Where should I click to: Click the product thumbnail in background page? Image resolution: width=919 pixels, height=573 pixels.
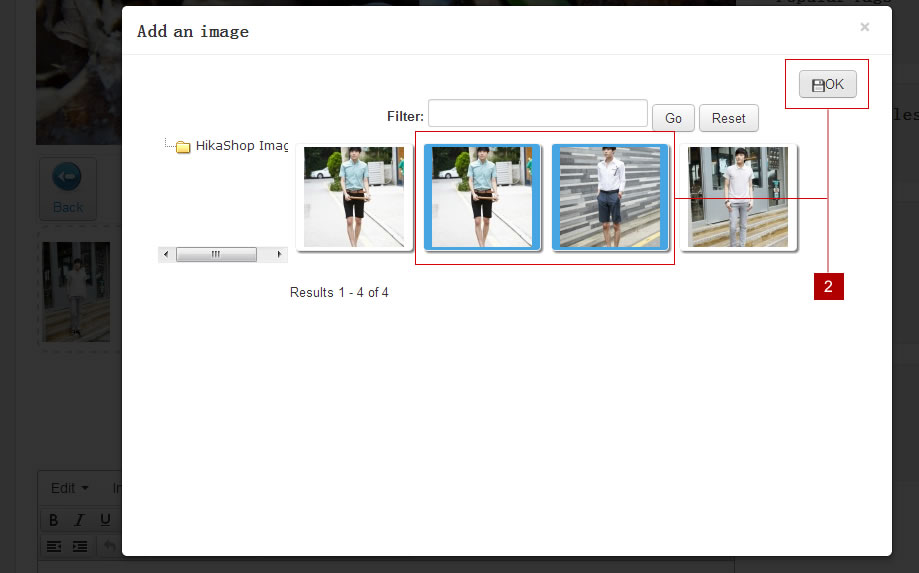(x=76, y=292)
